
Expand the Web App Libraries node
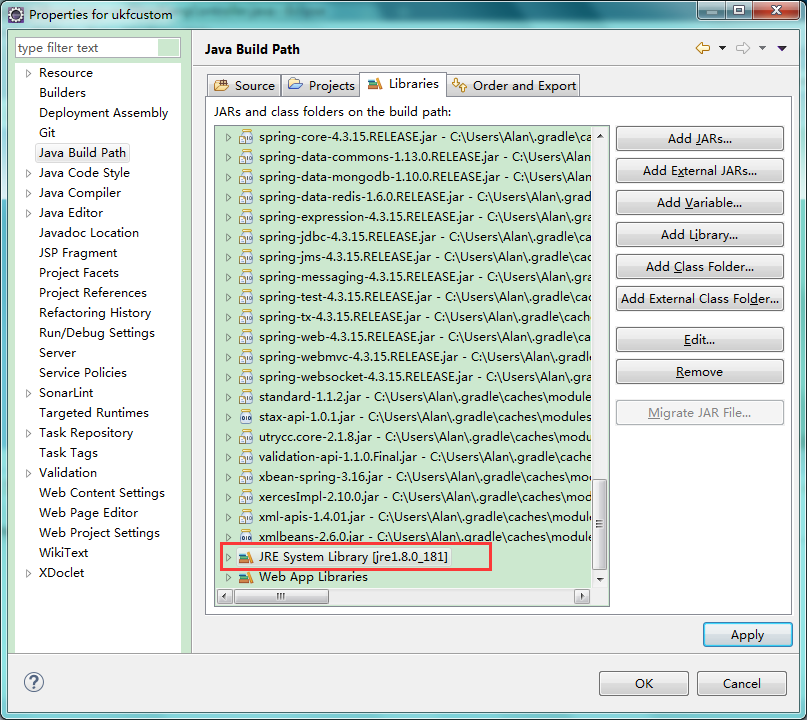[228, 577]
